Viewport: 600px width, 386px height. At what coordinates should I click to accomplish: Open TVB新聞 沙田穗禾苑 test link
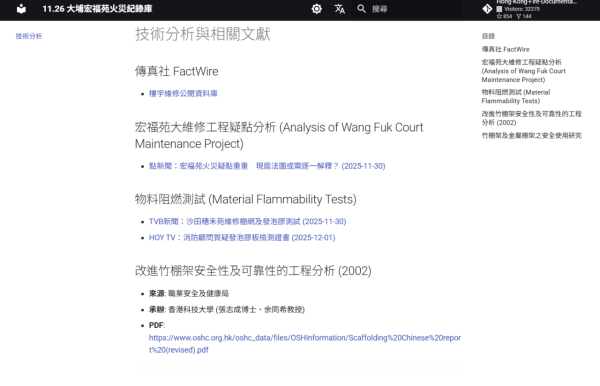tap(248, 222)
